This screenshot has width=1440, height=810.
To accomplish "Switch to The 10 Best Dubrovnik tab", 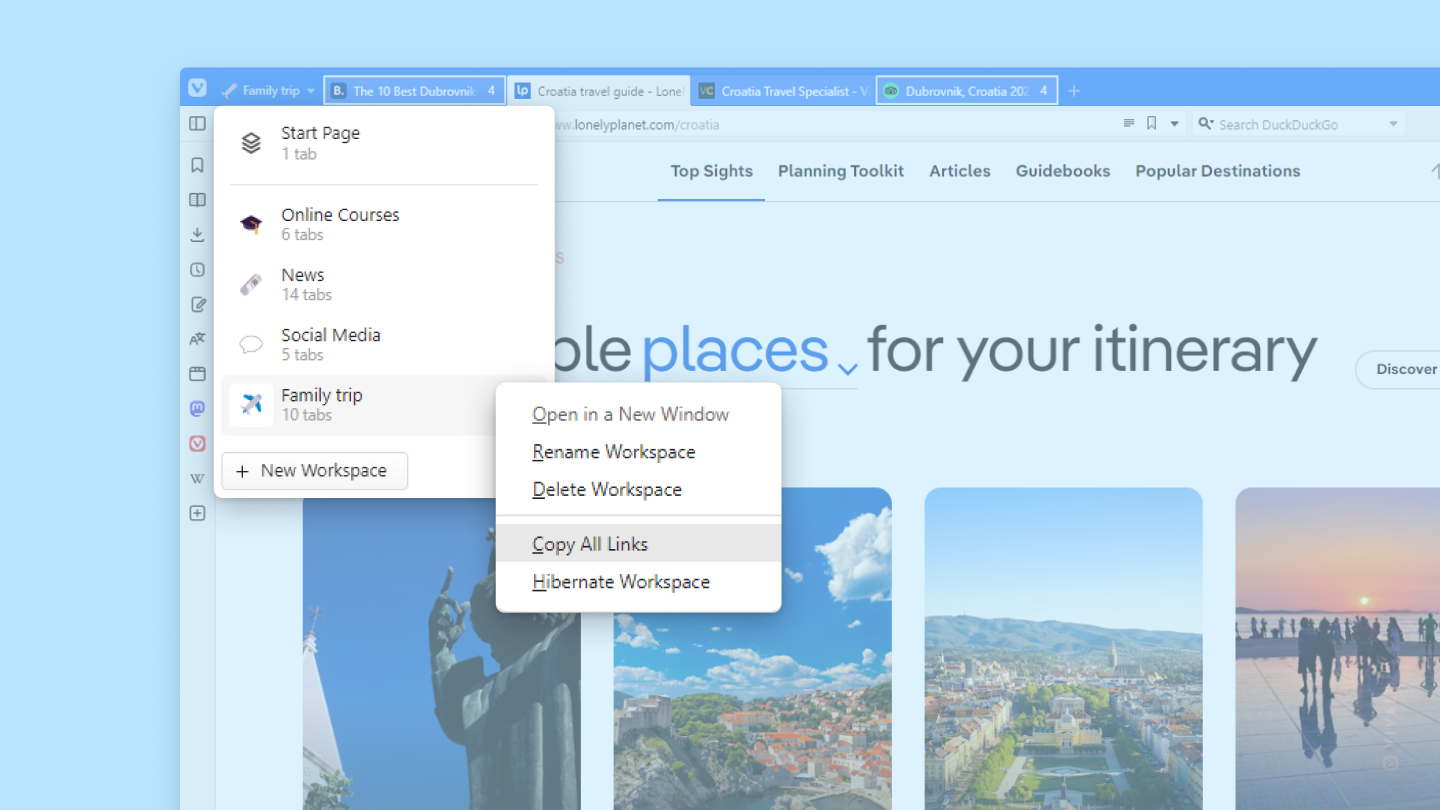I will (x=414, y=91).
